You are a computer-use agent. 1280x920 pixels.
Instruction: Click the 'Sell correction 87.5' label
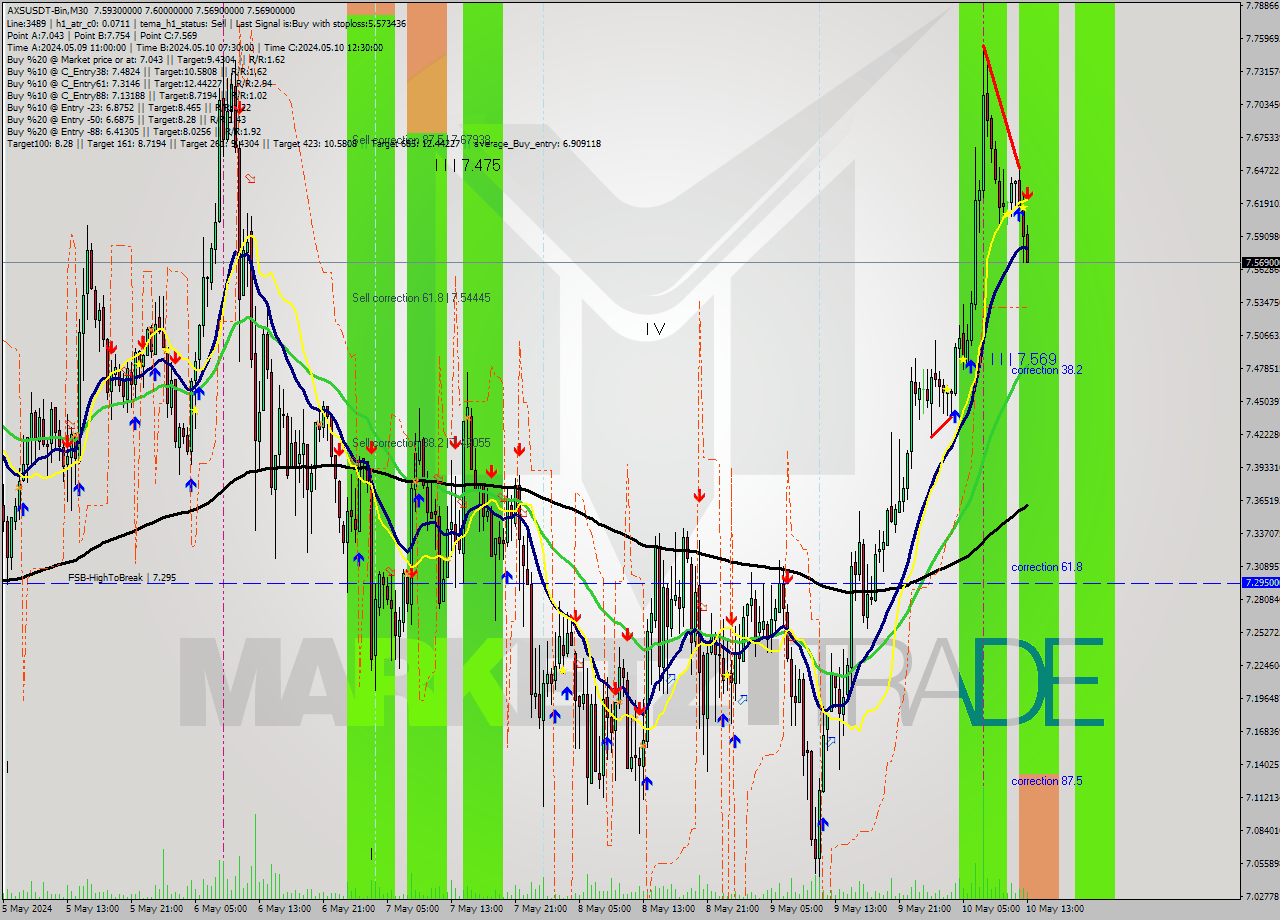click(421, 139)
